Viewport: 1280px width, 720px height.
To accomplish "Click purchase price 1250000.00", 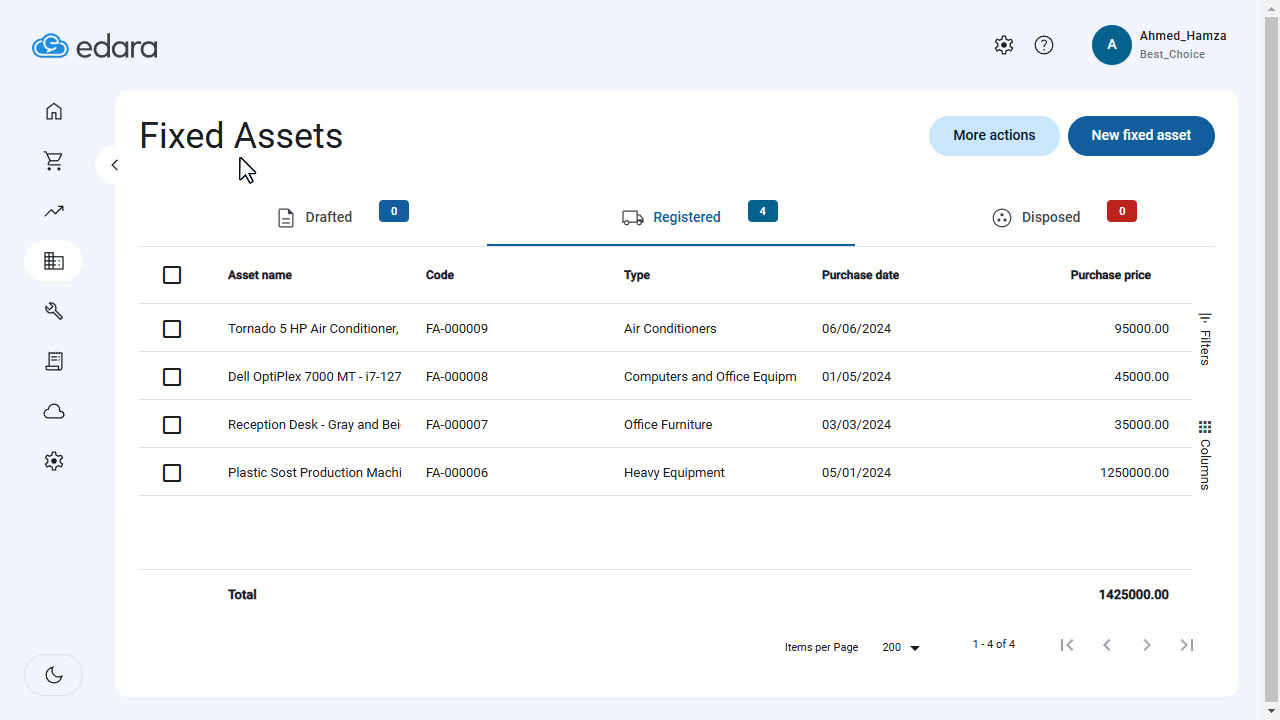I will pos(1134,473).
